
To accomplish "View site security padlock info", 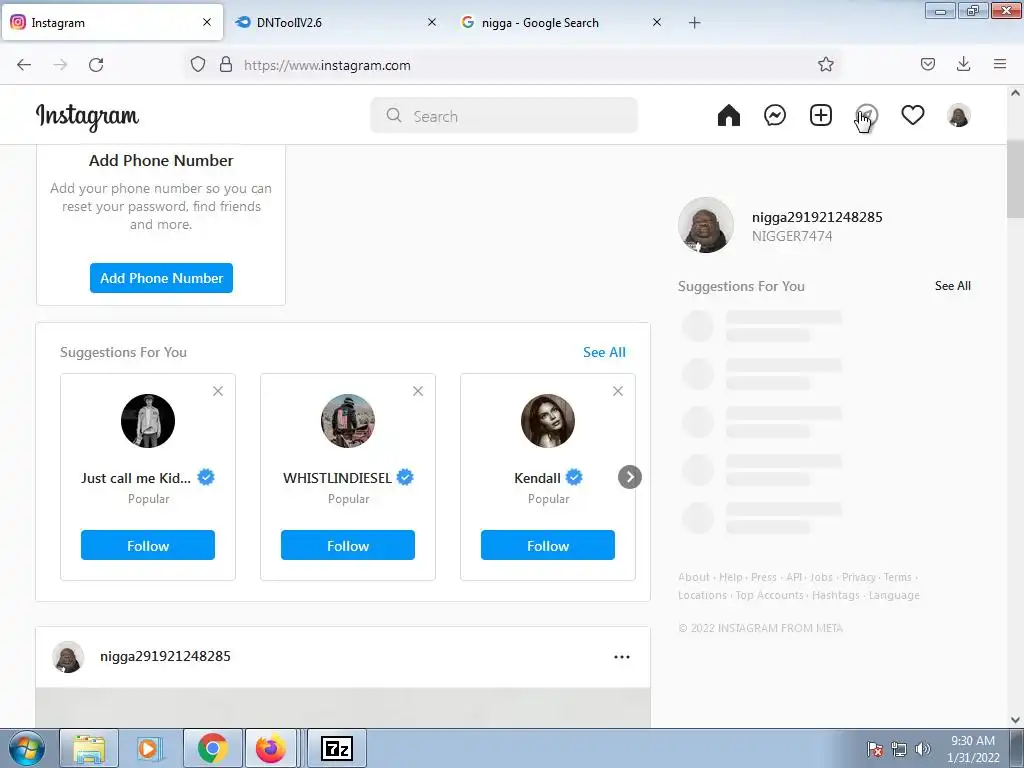I will [226, 65].
